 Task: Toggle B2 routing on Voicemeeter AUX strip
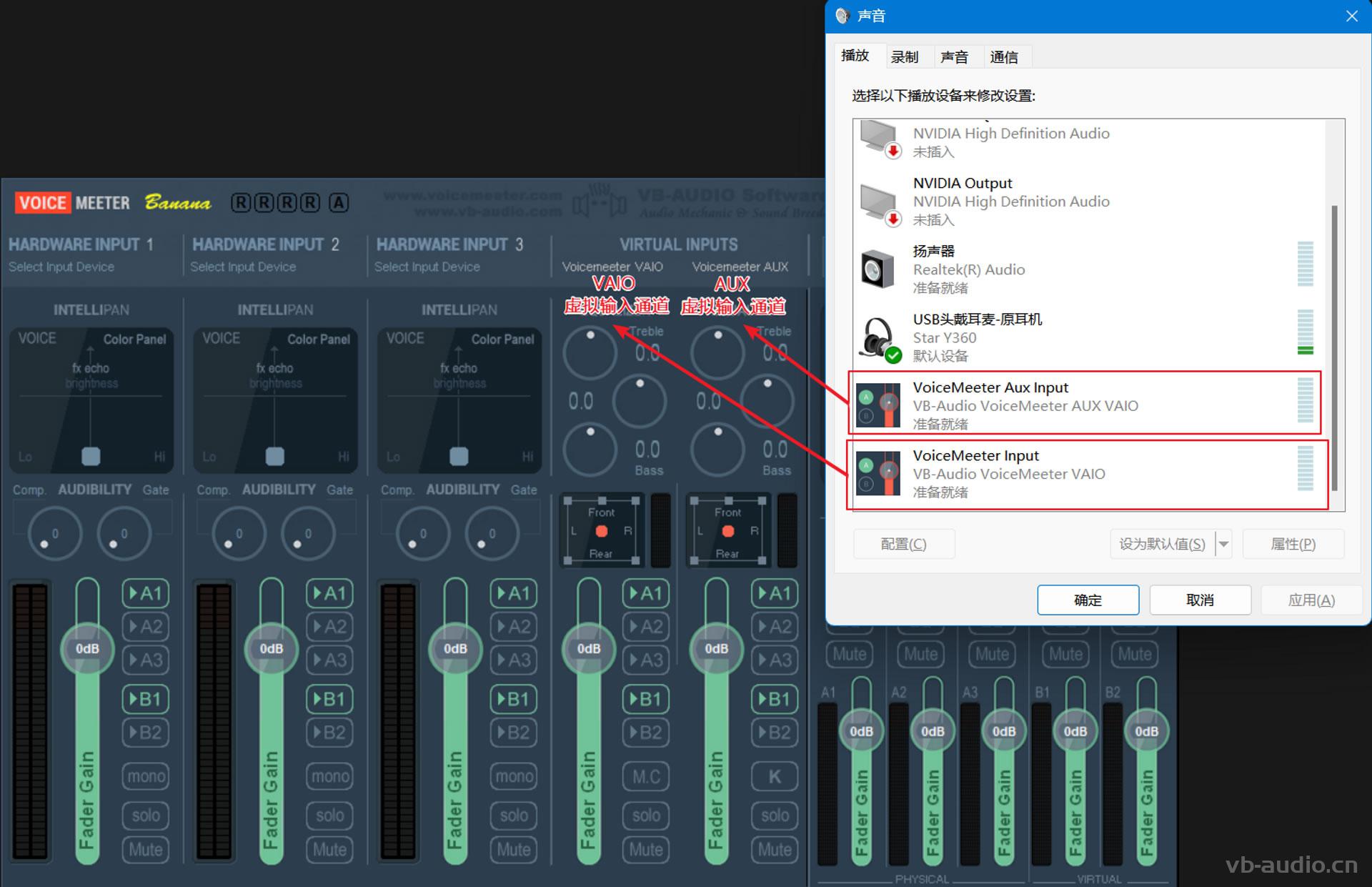[x=775, y=732]
